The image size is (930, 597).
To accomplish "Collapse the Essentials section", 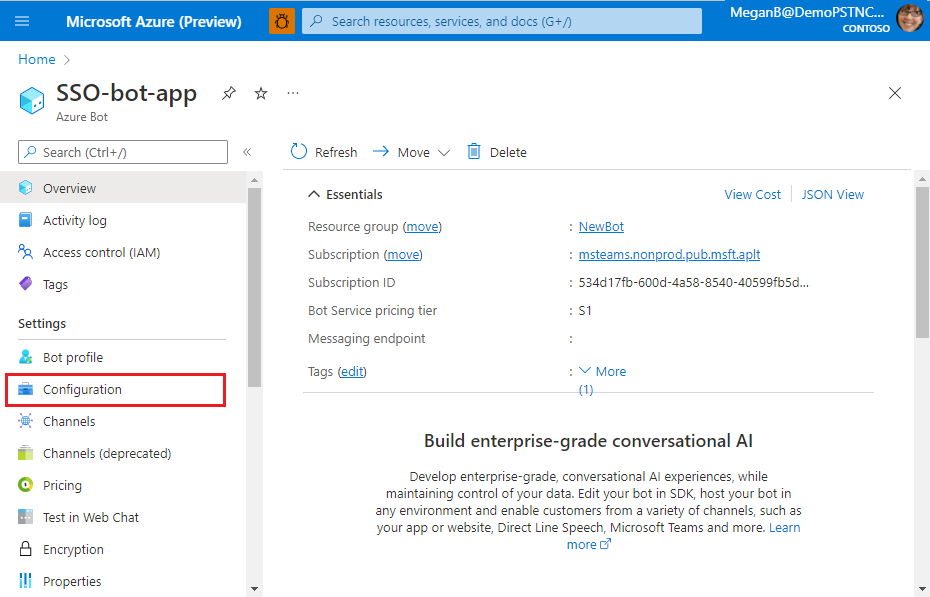I will 314,194.
